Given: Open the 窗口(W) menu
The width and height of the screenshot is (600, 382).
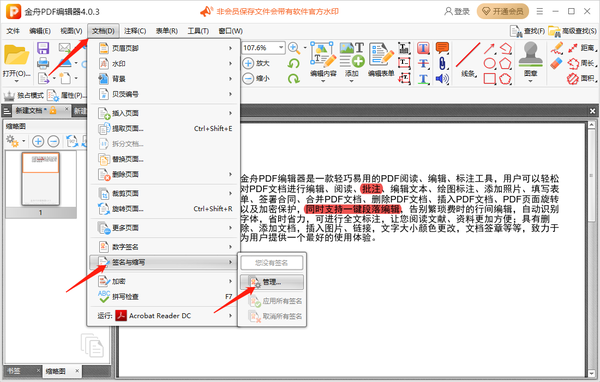Looking at the screenshot, I should point(230,31).
